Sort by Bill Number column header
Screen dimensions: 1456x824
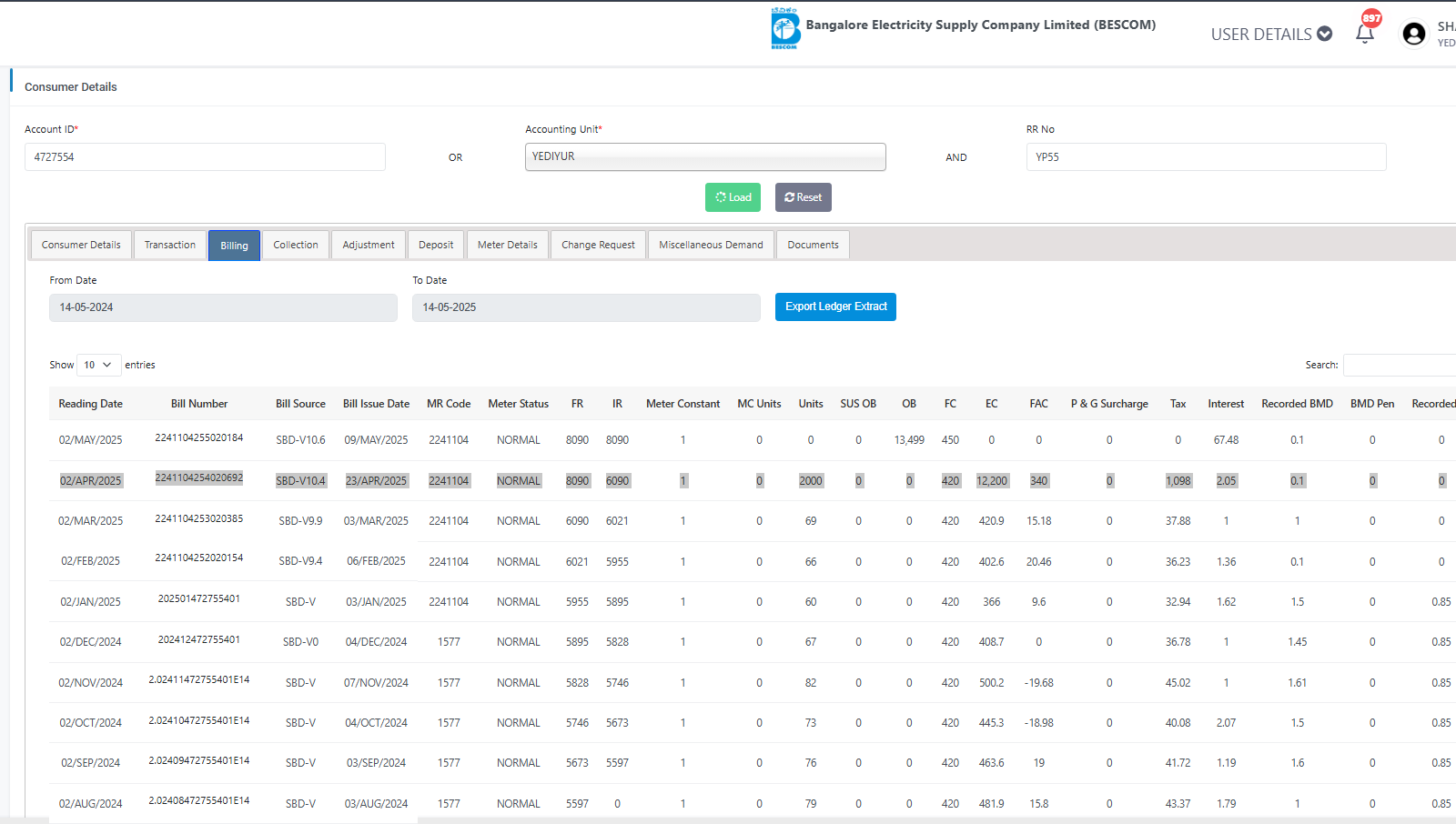pos(199,404)
